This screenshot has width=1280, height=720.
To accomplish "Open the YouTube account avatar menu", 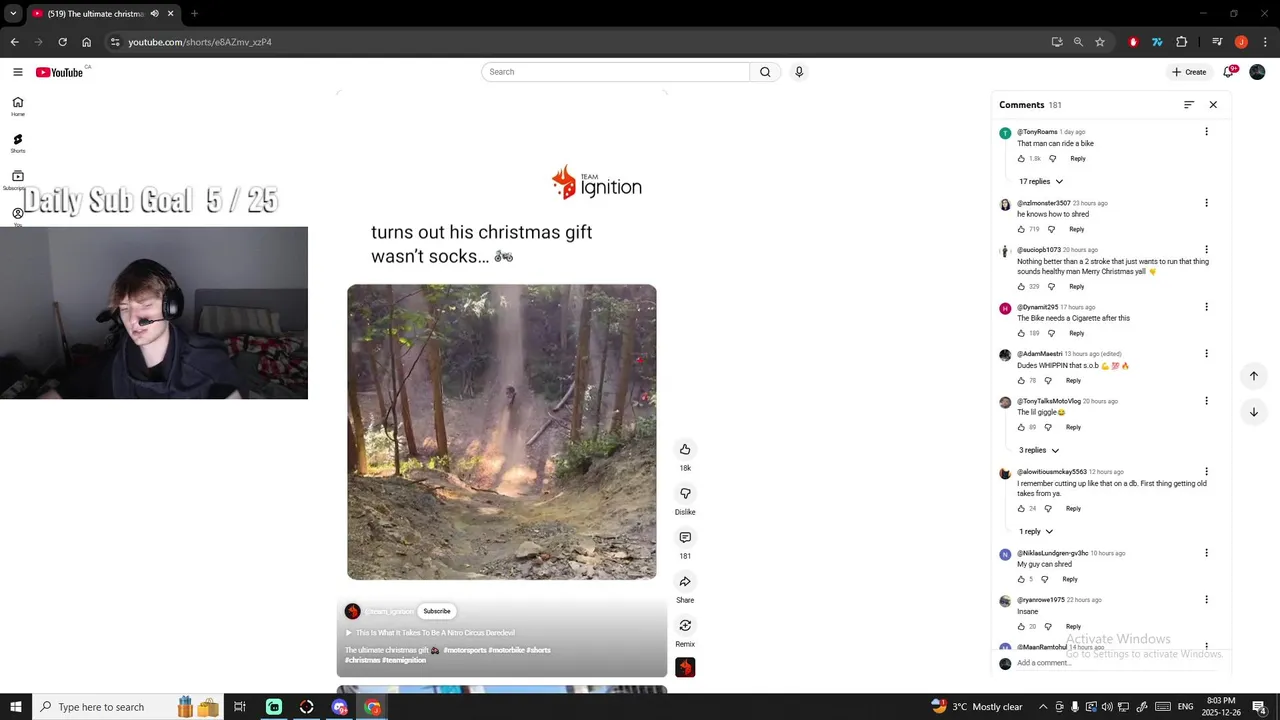I will pyautogui.click(x=1258, y=72).
